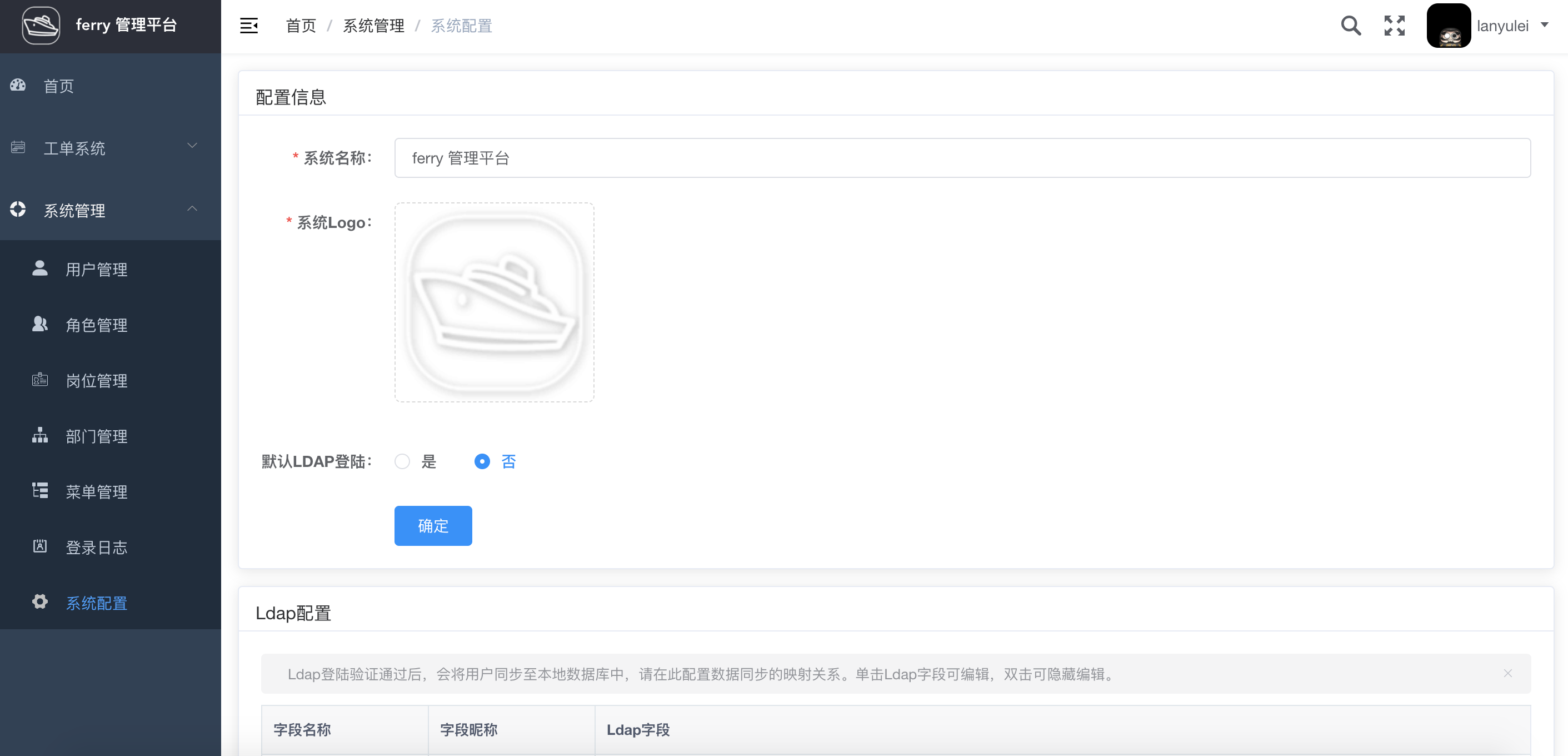The image size is (1568, 756).
Task: Dismiss the Ldap notice with X
Action: [x=1507, y=673]
